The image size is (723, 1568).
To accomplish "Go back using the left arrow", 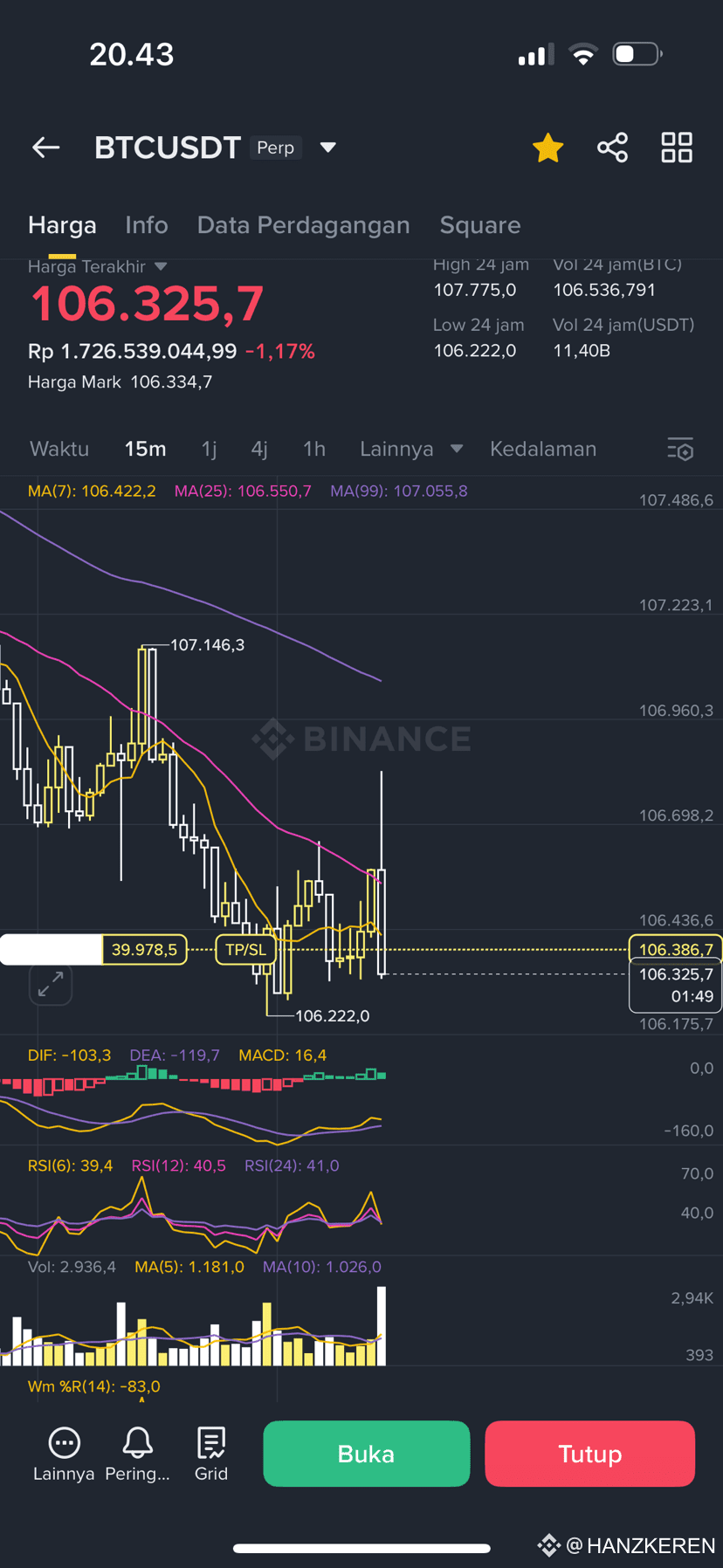I will pos(46,148).
